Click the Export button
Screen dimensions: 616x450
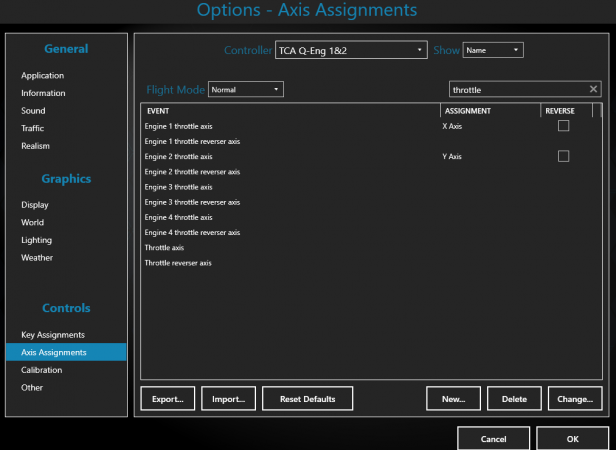pyautogui.click(x=167, y=399)
